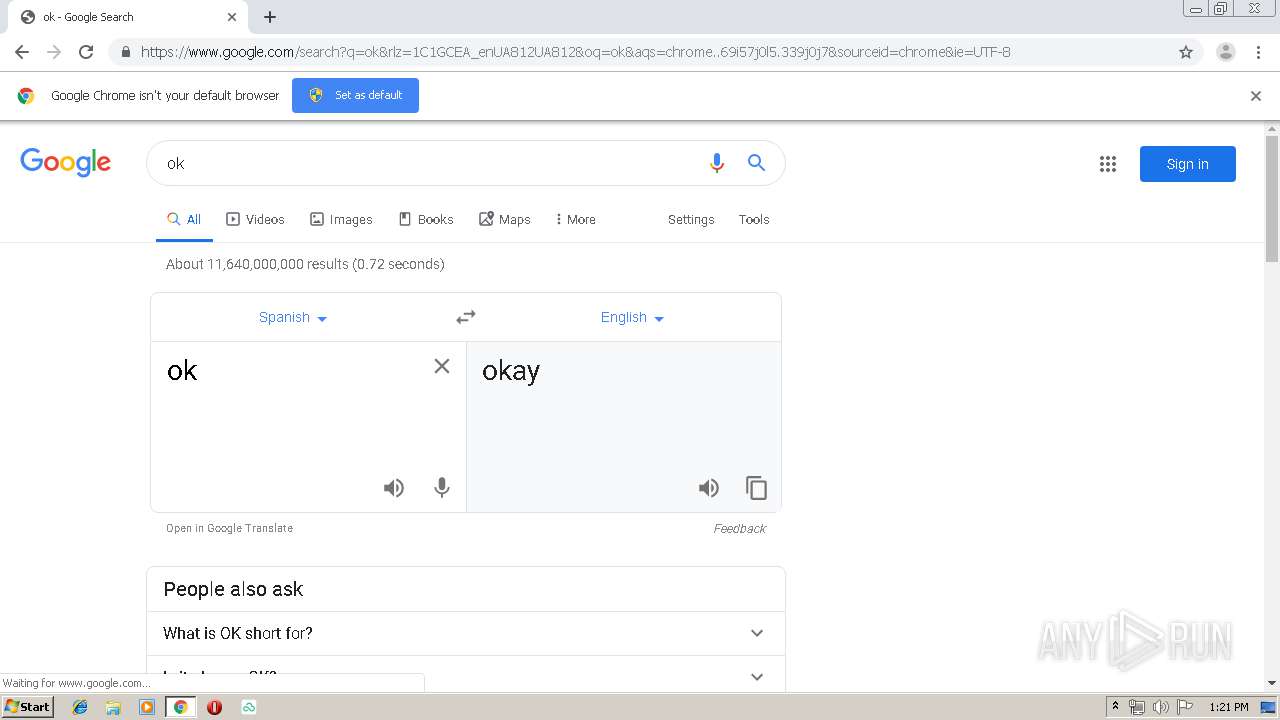Start voice search with the microphone icon
Screen dimensions: 1280x720
click(716, 163)
